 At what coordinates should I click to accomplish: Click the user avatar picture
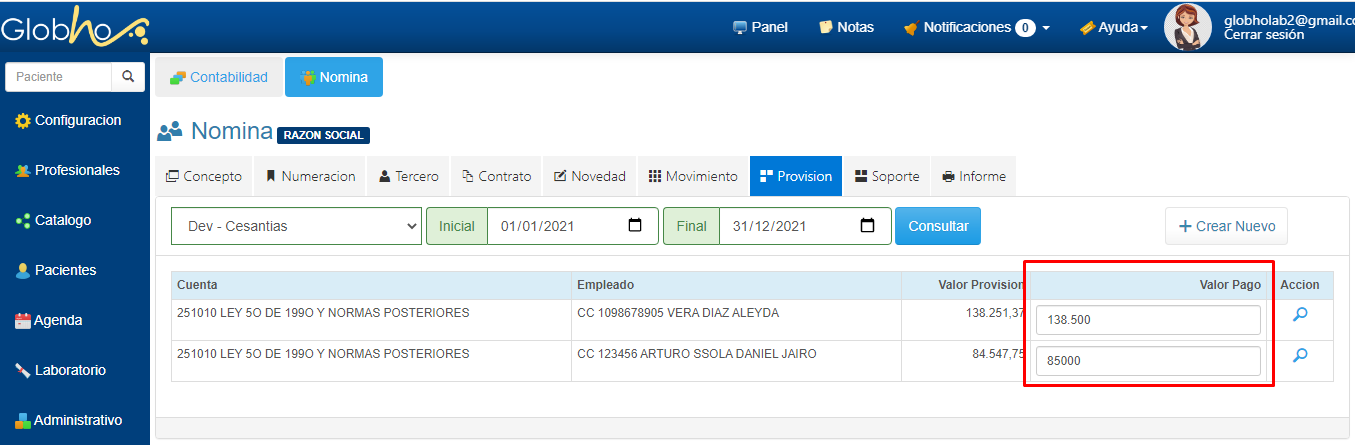1188,27
